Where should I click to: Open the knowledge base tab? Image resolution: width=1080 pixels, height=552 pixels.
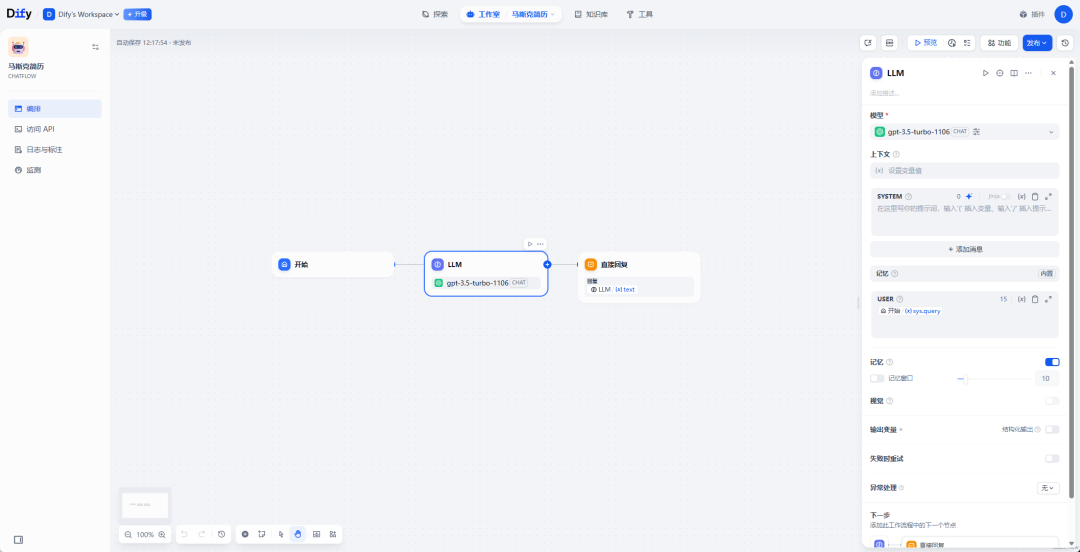(x=591, y=15)
